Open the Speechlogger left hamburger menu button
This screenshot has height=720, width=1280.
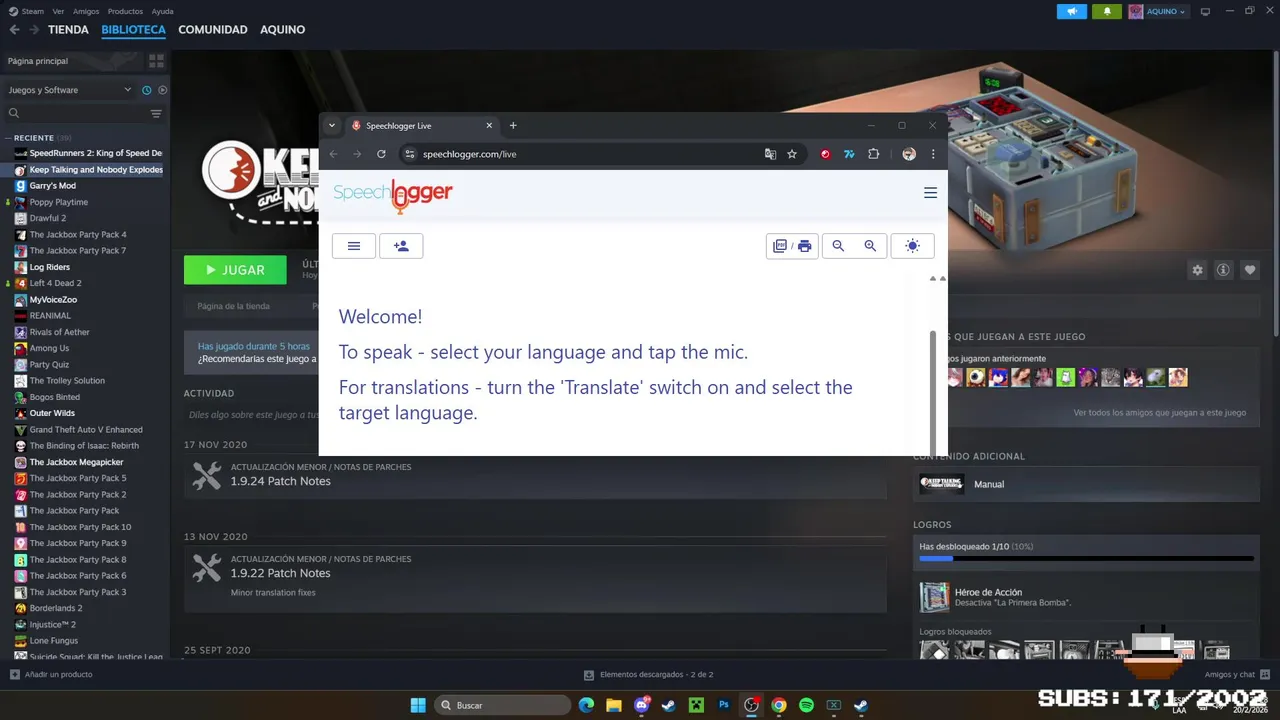[x=354, y=246]
